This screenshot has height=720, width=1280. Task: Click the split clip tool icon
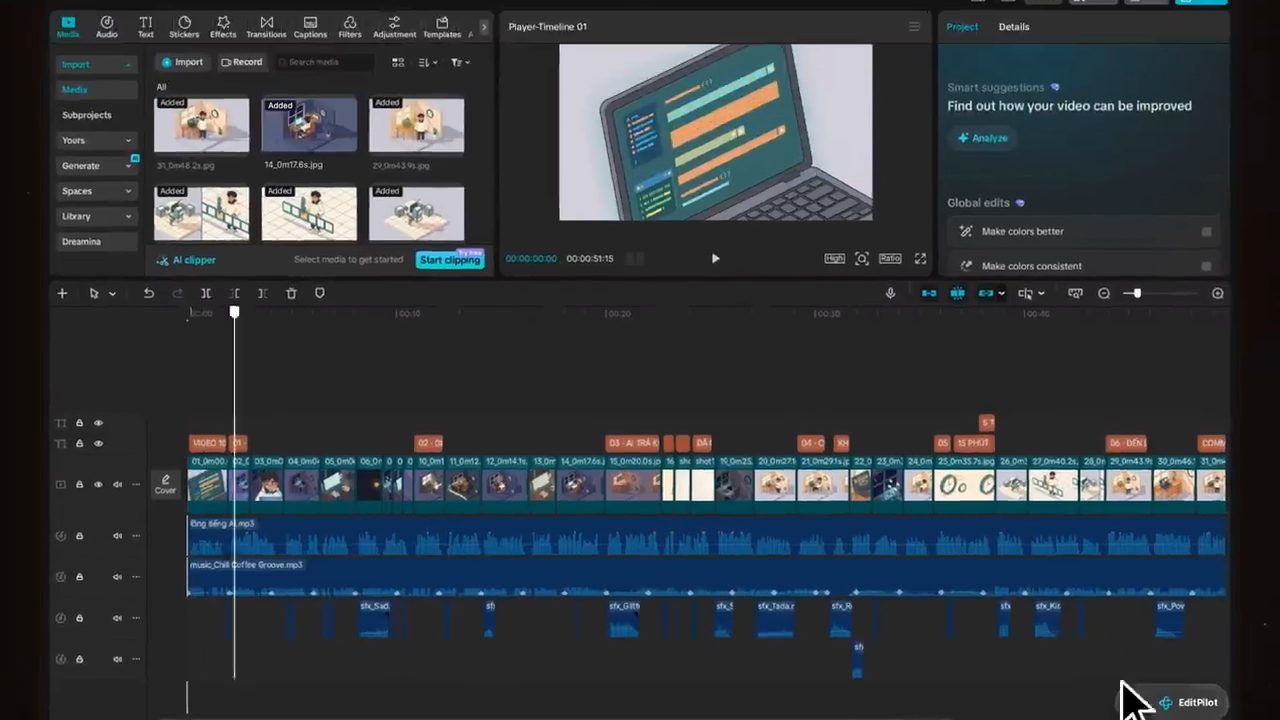[x=205, y=293]
